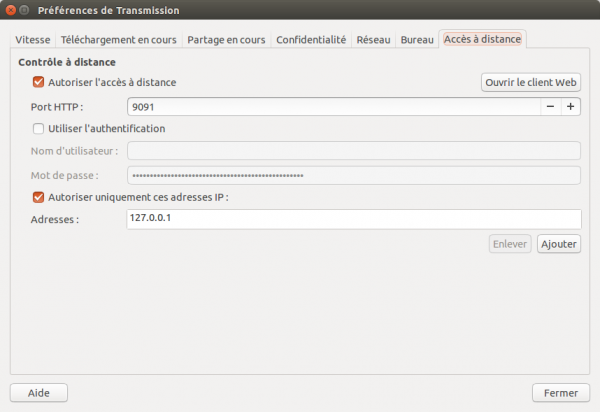This screenshot has width=600, height=412.
Task: Decrease HTTP port with minus button
Action: coord(550,106)
